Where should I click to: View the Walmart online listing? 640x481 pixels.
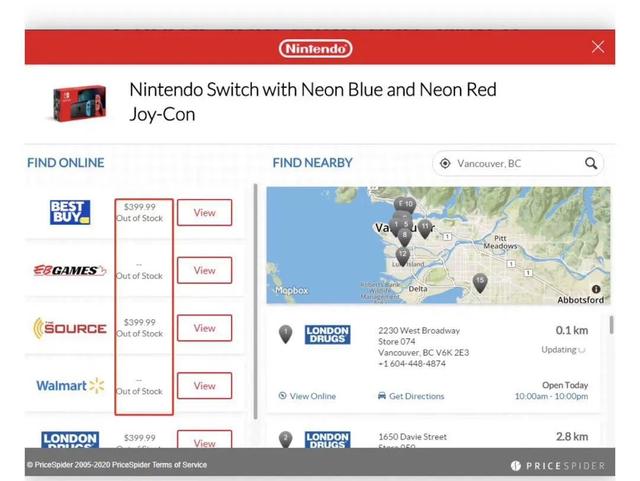pyautogui.click(x=204, y=385)
